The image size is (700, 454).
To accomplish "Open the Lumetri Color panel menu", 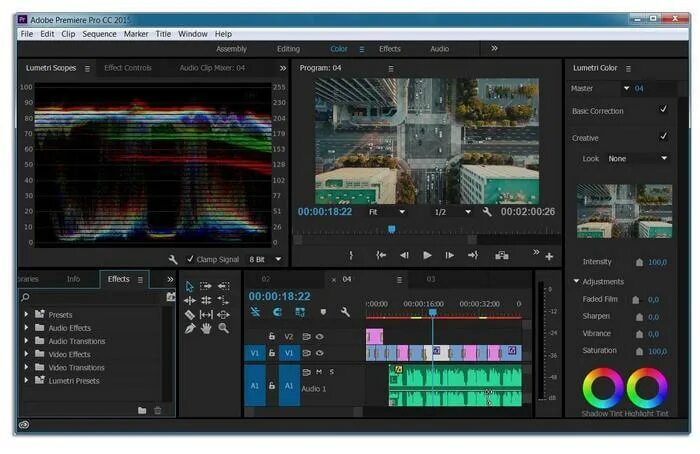I will [x=628, y=69].
